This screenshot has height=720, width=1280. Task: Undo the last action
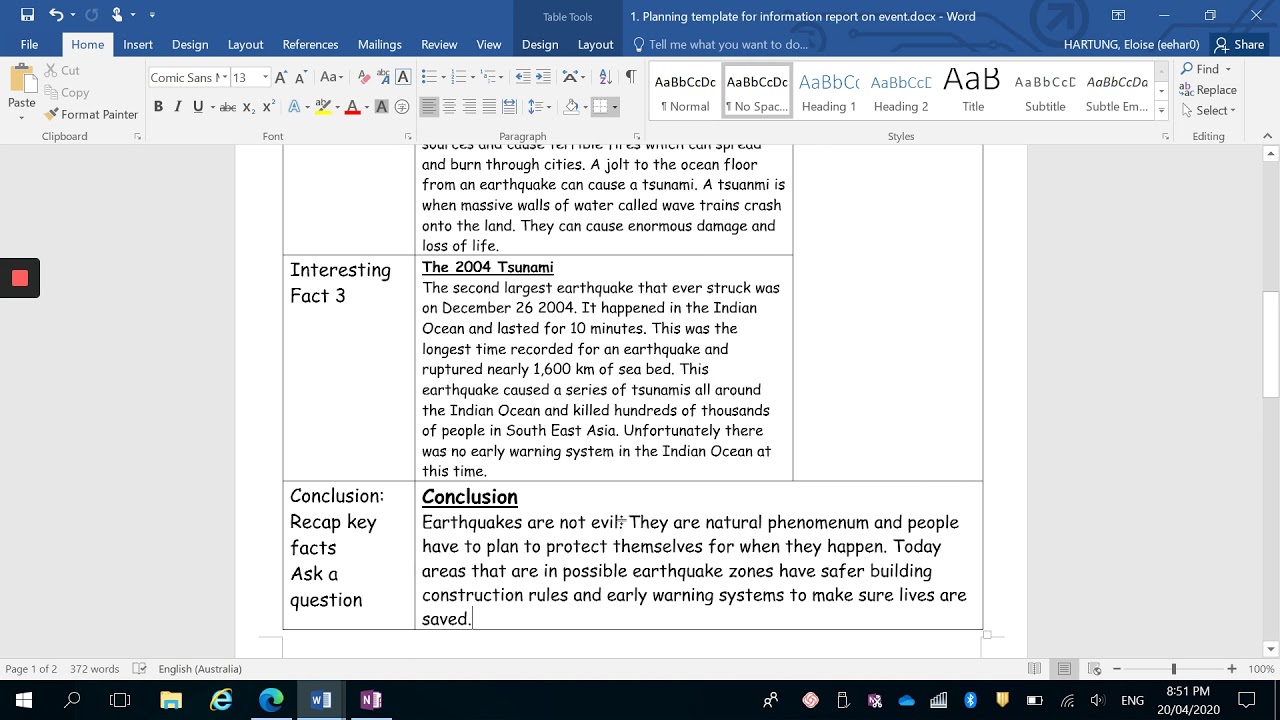(x=56, y=15)
